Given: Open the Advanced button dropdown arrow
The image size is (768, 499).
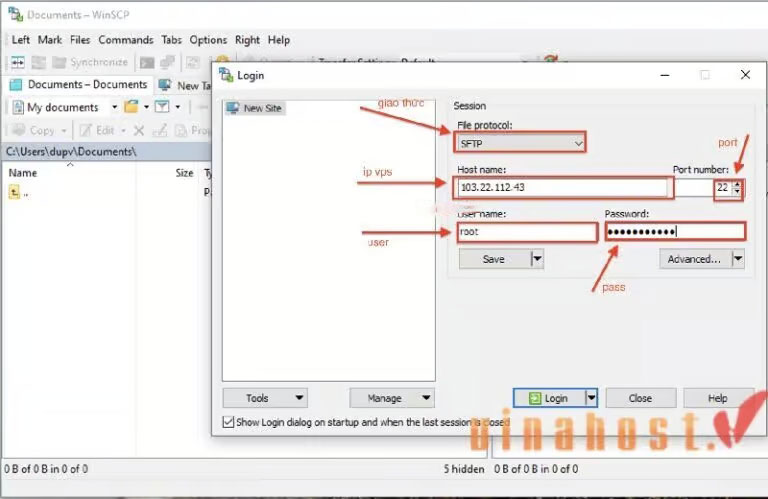Looking at the screenshot, I should (738, 259).
